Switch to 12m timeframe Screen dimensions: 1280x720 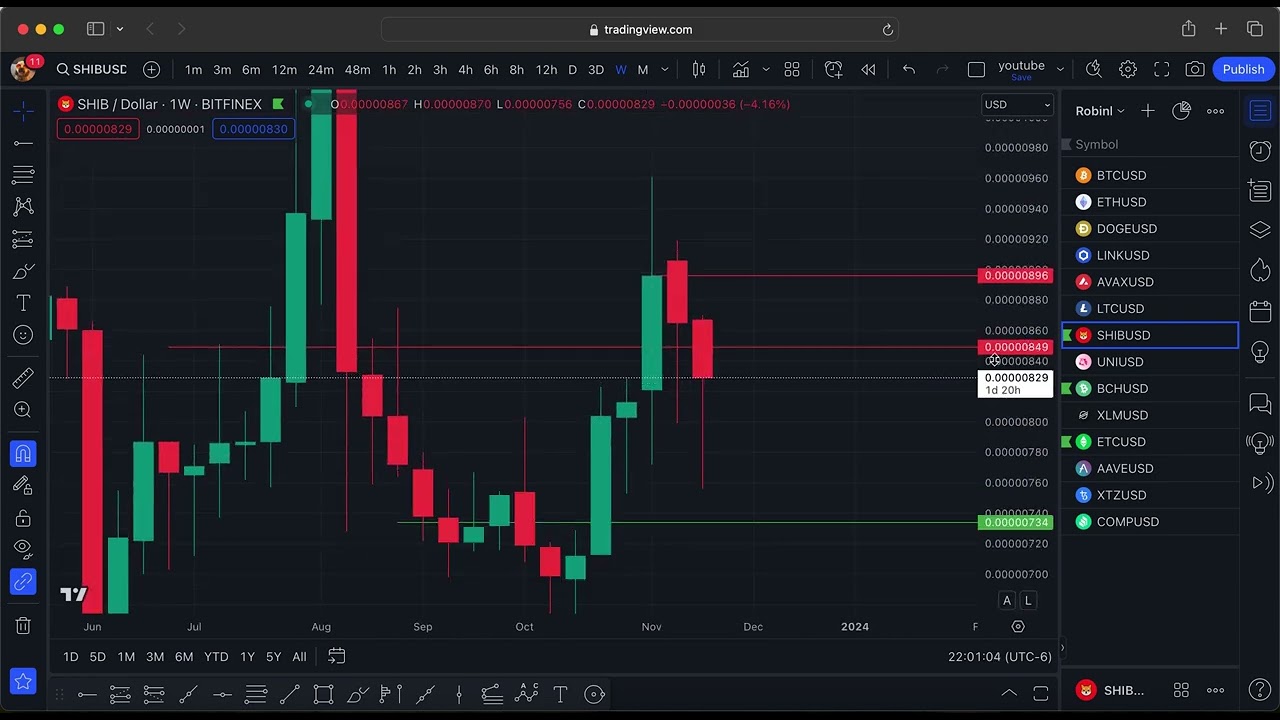pos(285,69)
